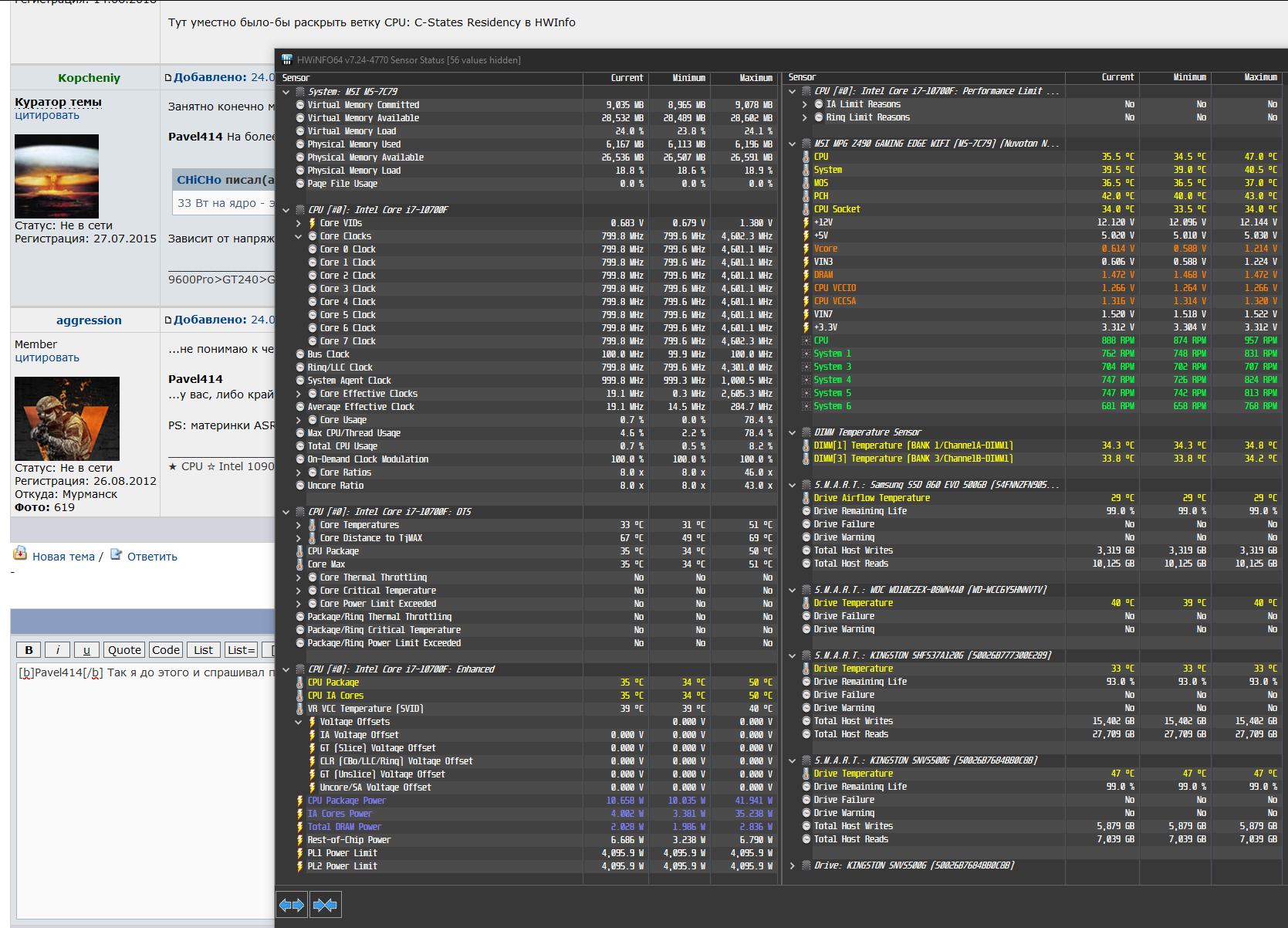This screenshot has width=1288, height=928.
Task: Click the List= button in reply editor
Action: coord(242,650)
